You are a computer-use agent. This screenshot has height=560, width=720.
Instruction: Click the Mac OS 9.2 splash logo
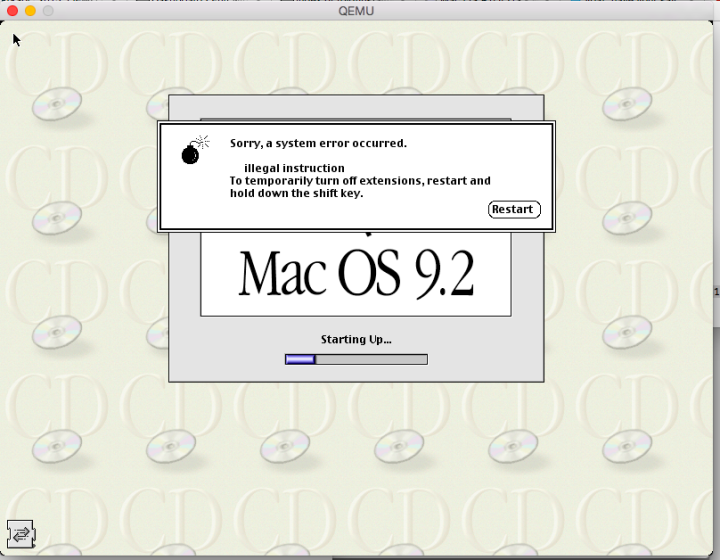tap(356, 274)
